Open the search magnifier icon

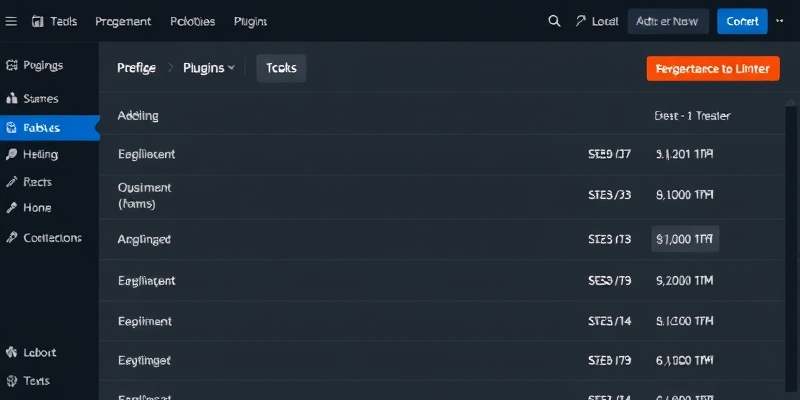[x=554, y=21]
